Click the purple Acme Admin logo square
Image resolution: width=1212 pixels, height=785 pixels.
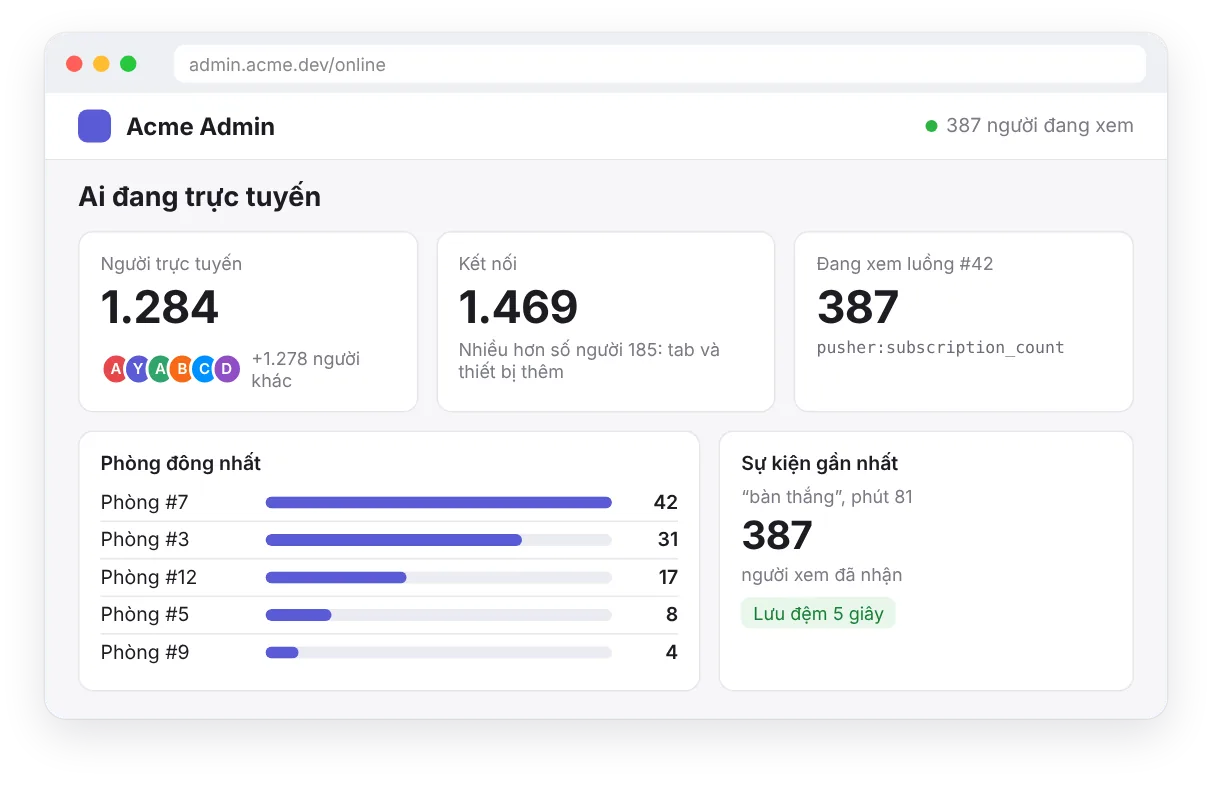point(94,126)
